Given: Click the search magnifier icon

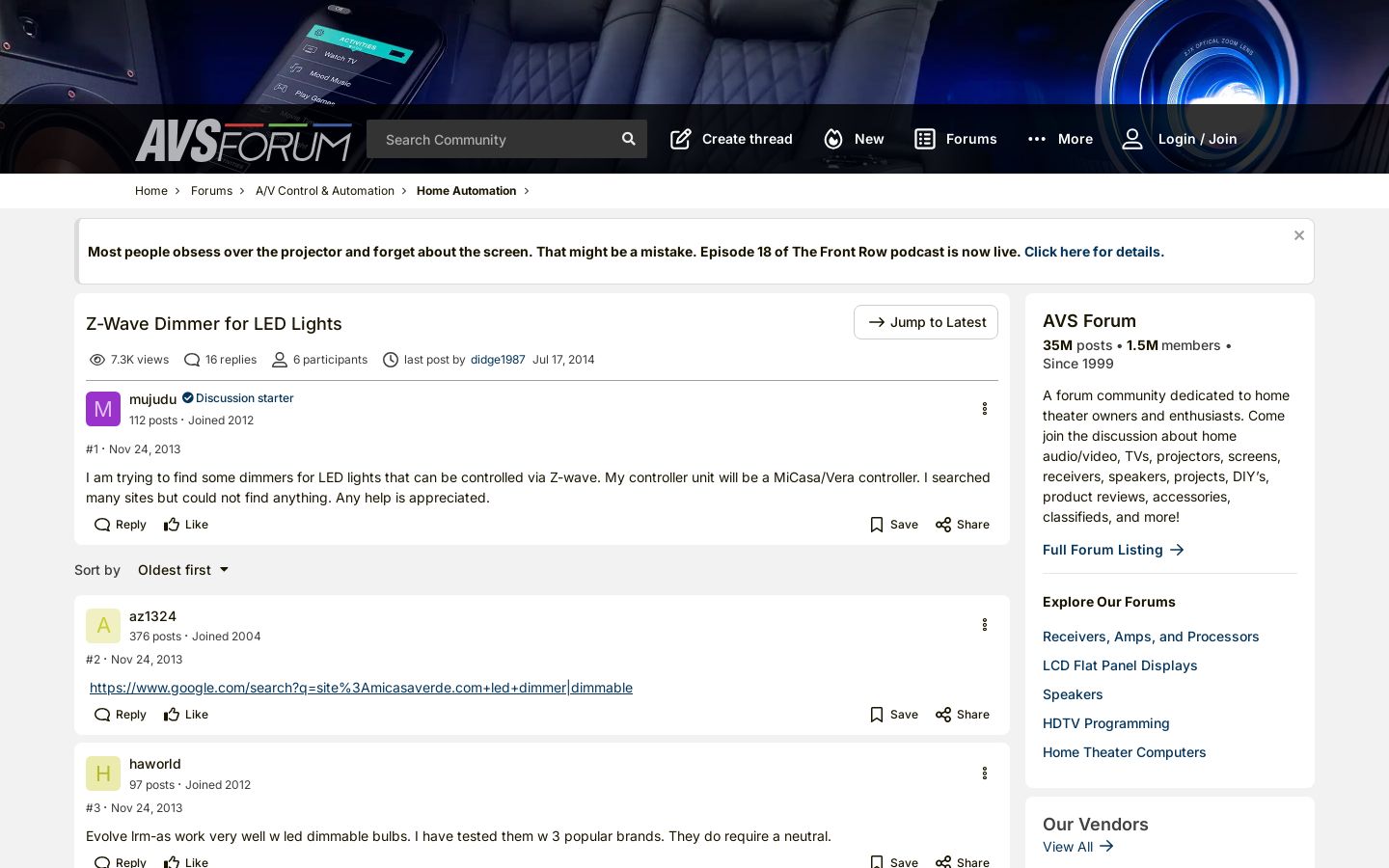Looking at the screenshot, I should pyautogui.click(x=629, y=139).
